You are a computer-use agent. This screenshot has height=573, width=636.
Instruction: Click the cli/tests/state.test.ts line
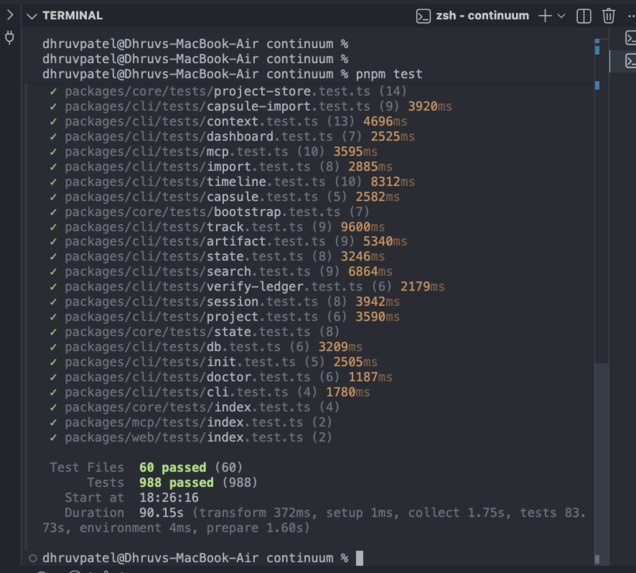point(217,256)
